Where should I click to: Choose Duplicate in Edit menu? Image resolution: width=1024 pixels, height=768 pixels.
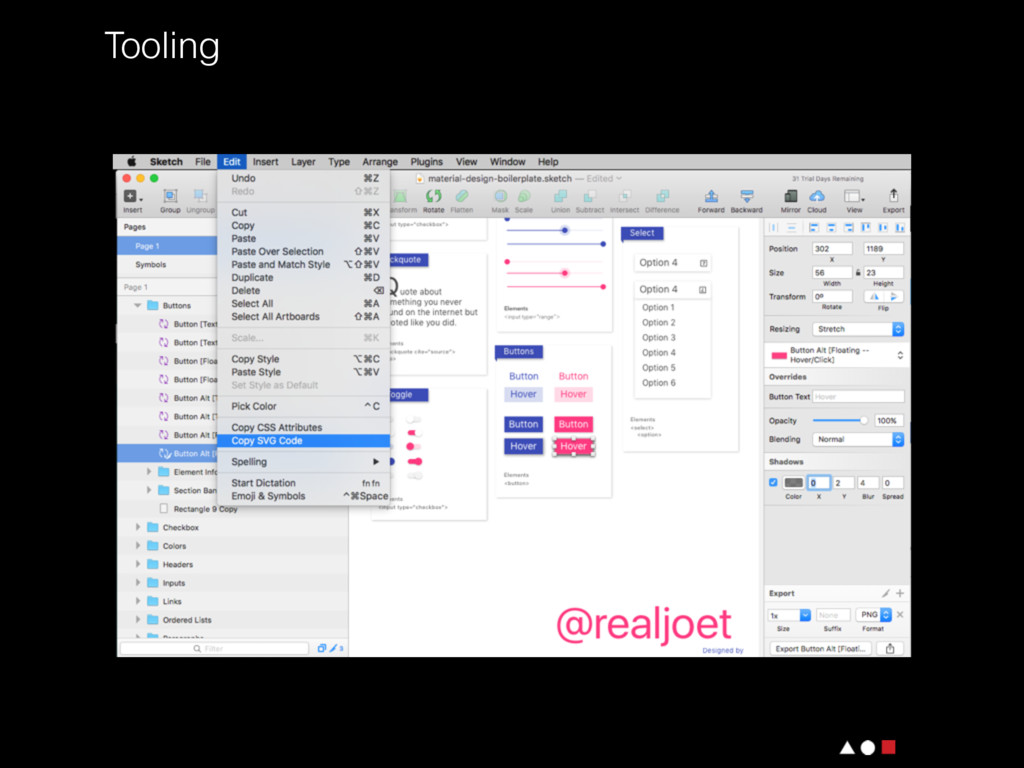point(304,278)
